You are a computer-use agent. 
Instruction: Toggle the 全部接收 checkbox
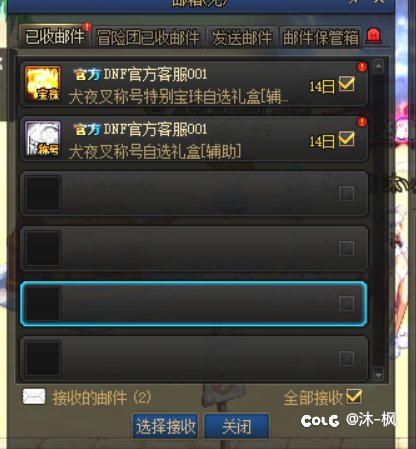(354, 396)
